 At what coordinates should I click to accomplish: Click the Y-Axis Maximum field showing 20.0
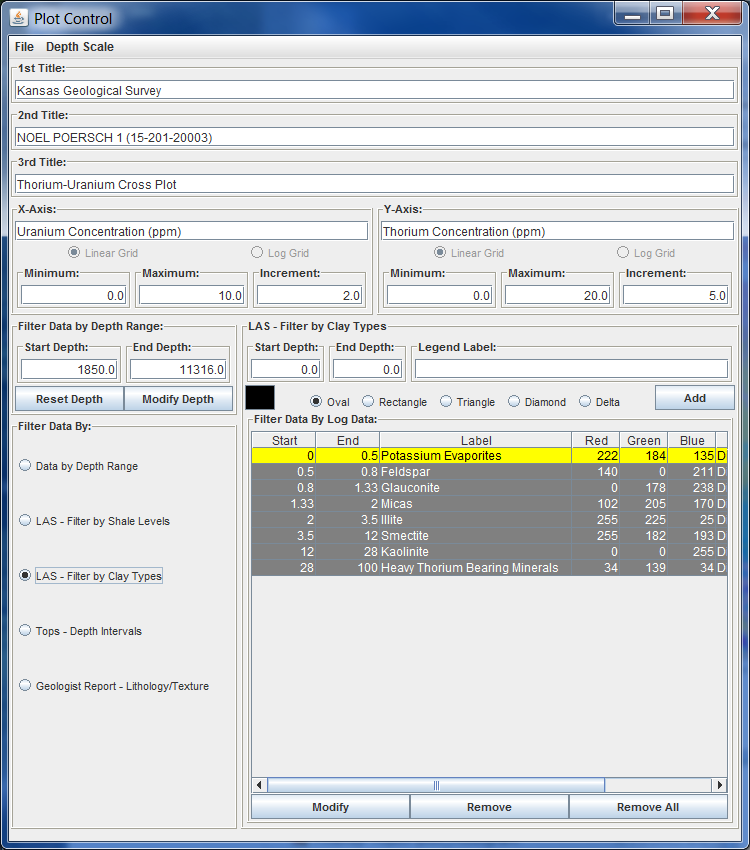[x=558, y=295]
